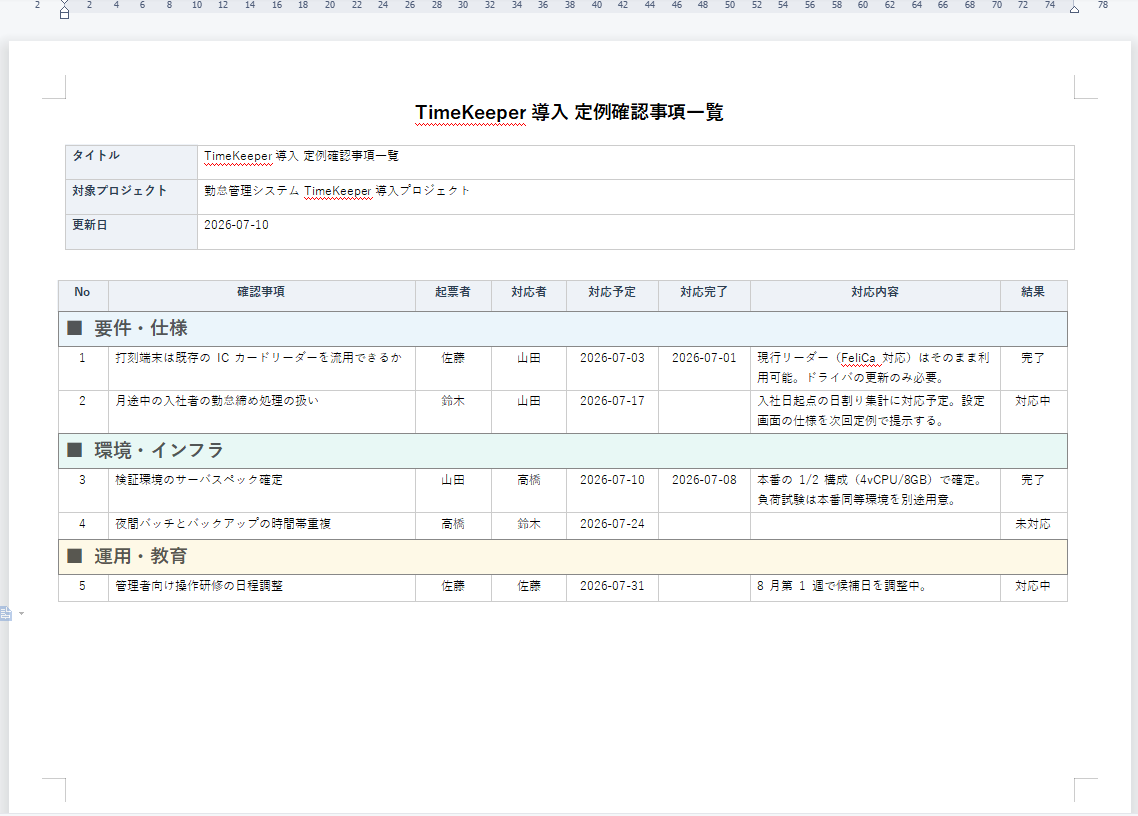Screen dimensions: 1138x816
Task: Click the 2026-07-03 date cell
Action: [613, 368]
